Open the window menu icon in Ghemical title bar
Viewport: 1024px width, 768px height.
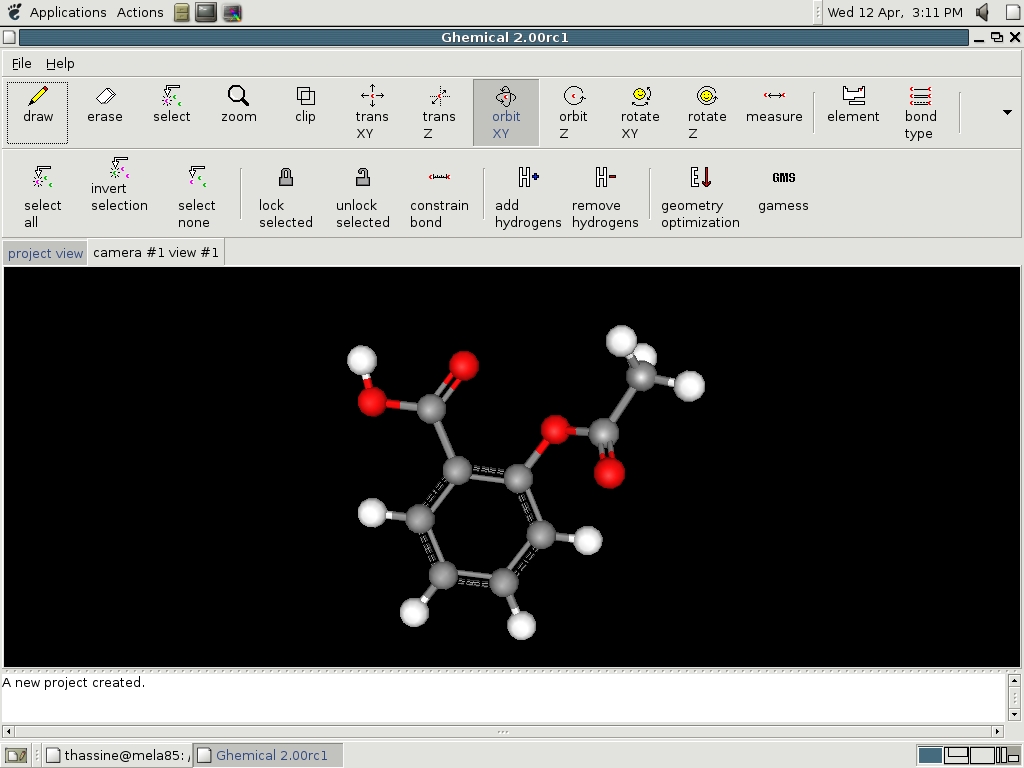pos(9,37)
